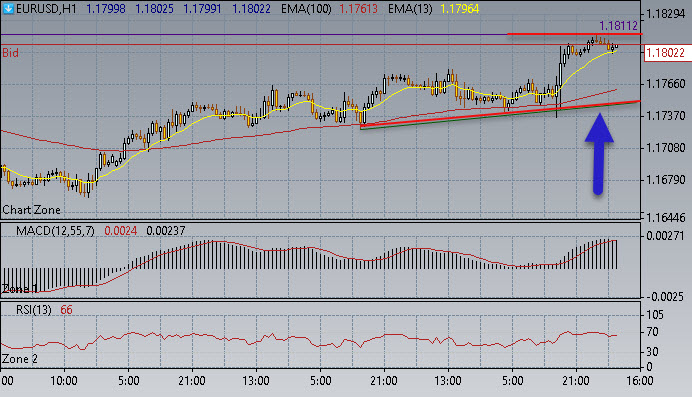
Task: Click EMA(13) value 1.17964
Action: [x=459, y=8]
